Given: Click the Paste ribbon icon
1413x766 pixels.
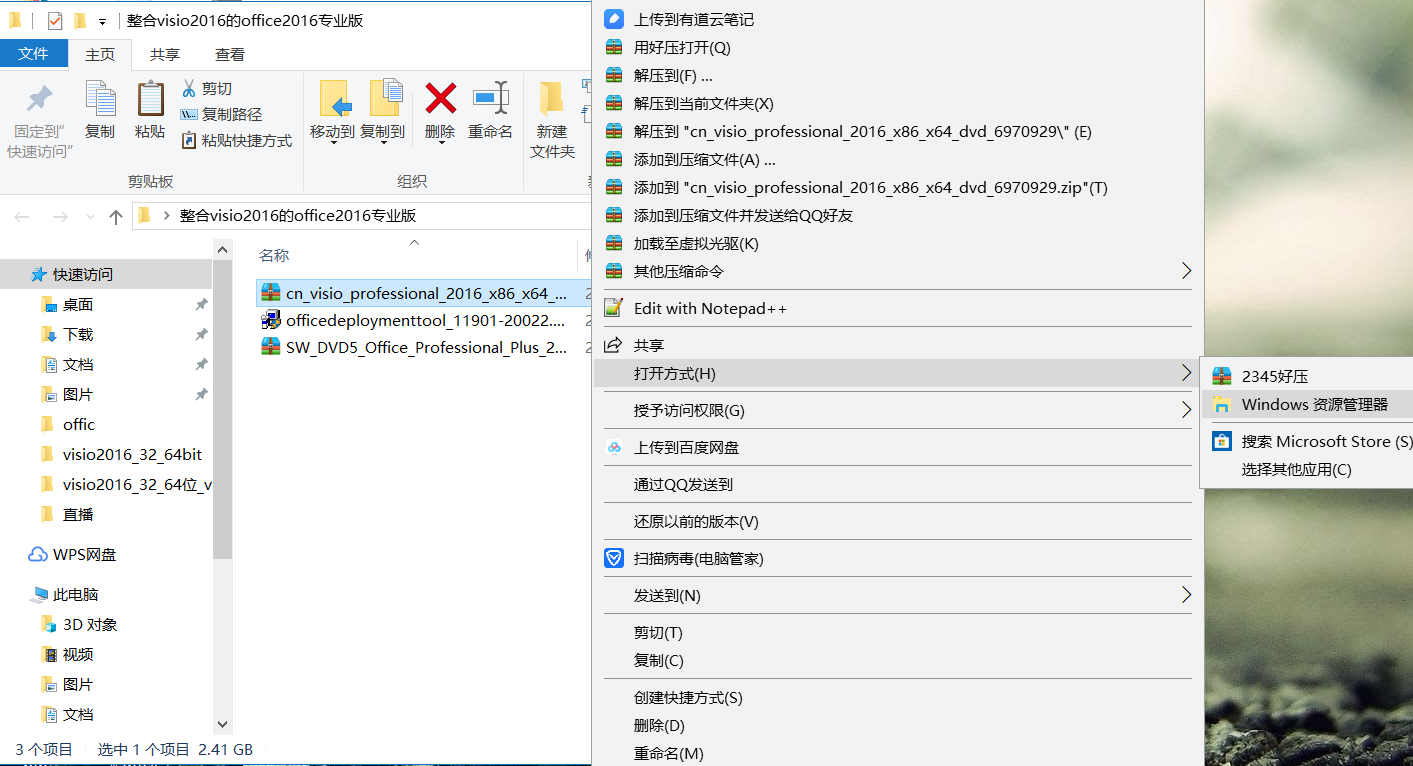Looking at the screenshot, I should point(150,99).
